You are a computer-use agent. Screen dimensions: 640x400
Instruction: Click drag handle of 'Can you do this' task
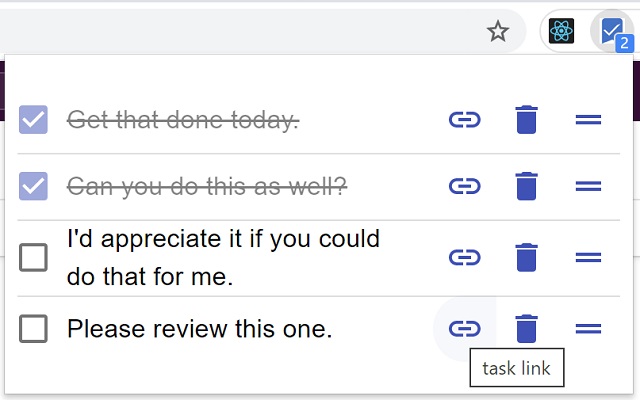pos(589,186)
